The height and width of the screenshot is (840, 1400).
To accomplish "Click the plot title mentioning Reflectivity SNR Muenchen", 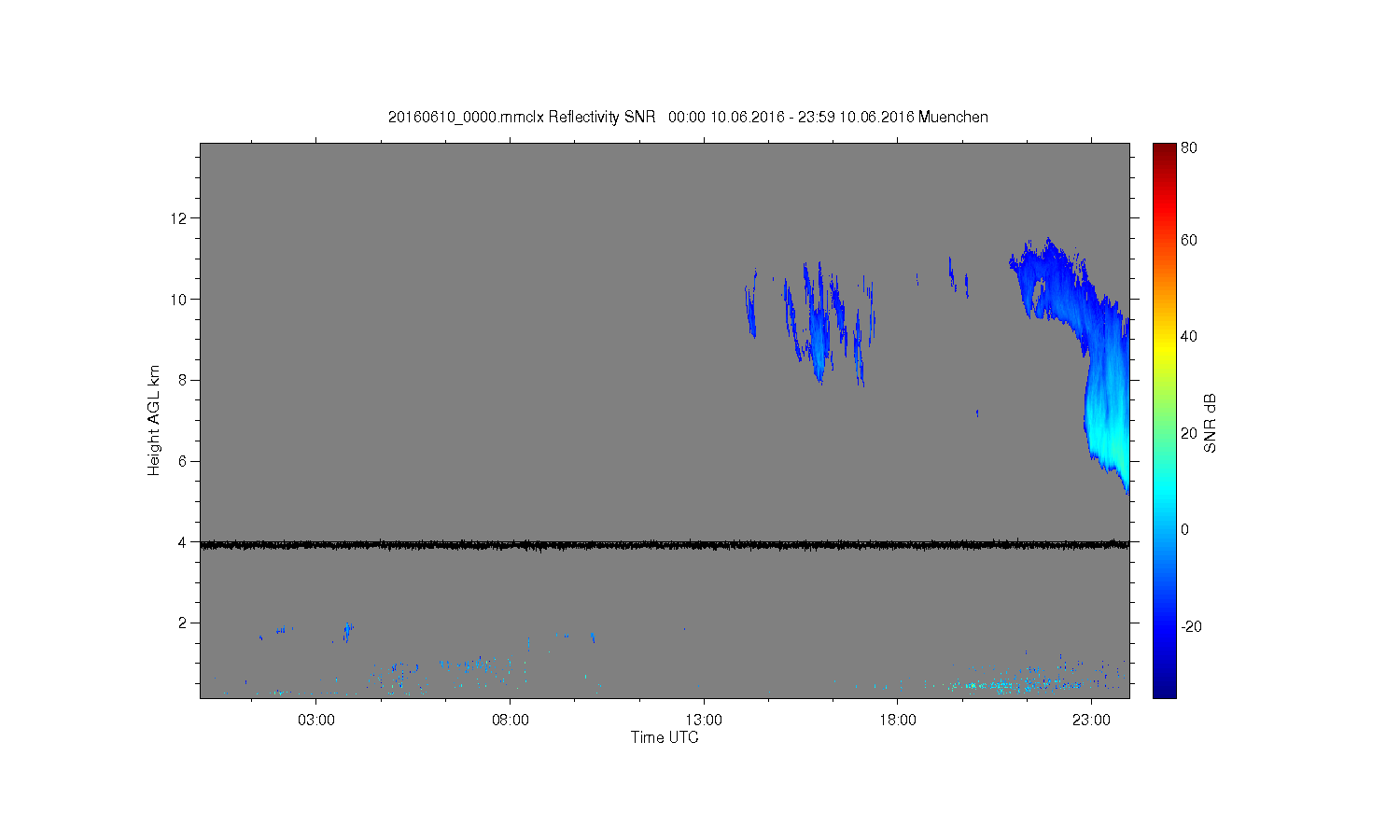I will 688,117.
